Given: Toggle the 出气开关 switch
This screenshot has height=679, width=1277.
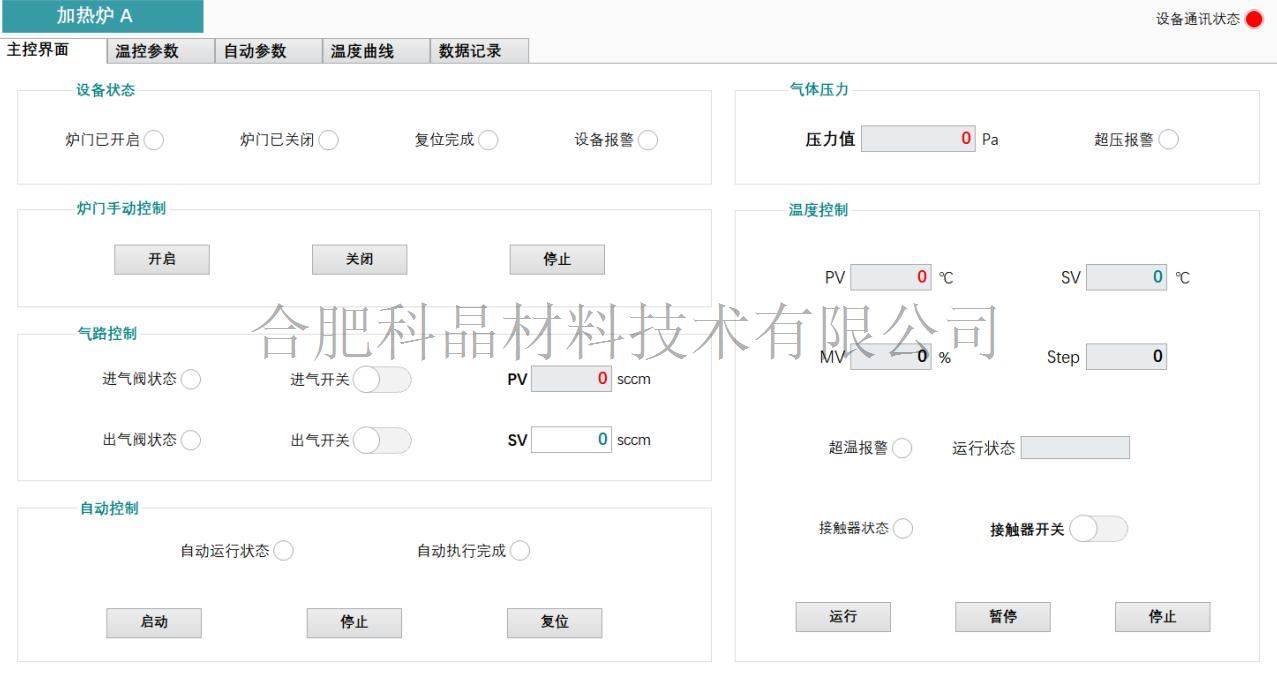Looking at the screenshot, I should pyautogui.click(x=382, y=440).
